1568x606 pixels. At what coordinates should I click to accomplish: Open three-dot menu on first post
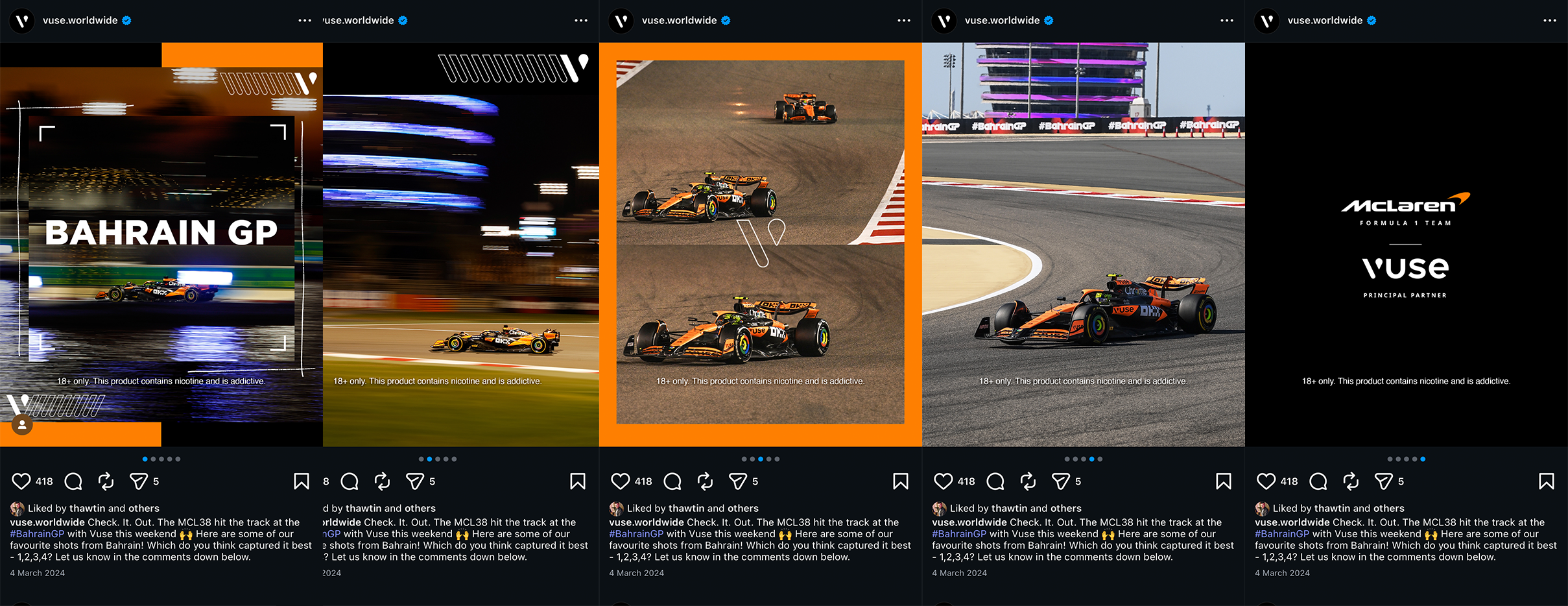pos(305,21)
